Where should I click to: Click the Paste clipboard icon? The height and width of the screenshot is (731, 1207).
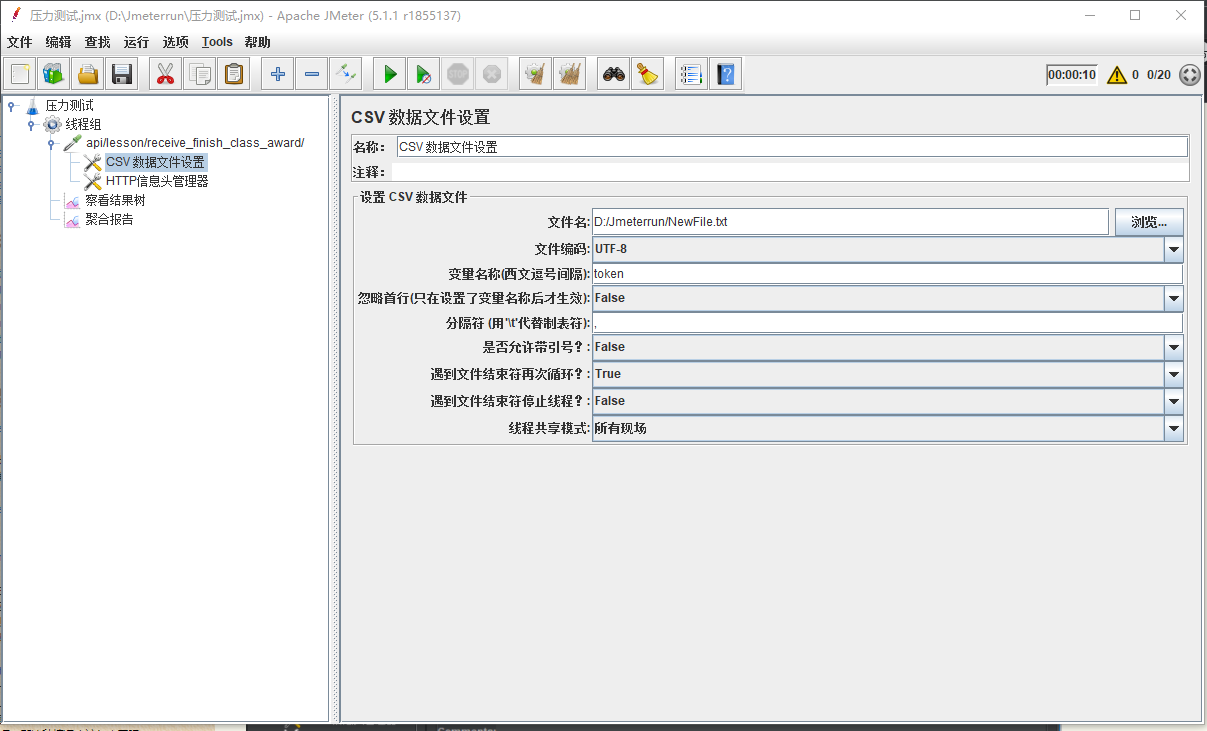(234, 74)
